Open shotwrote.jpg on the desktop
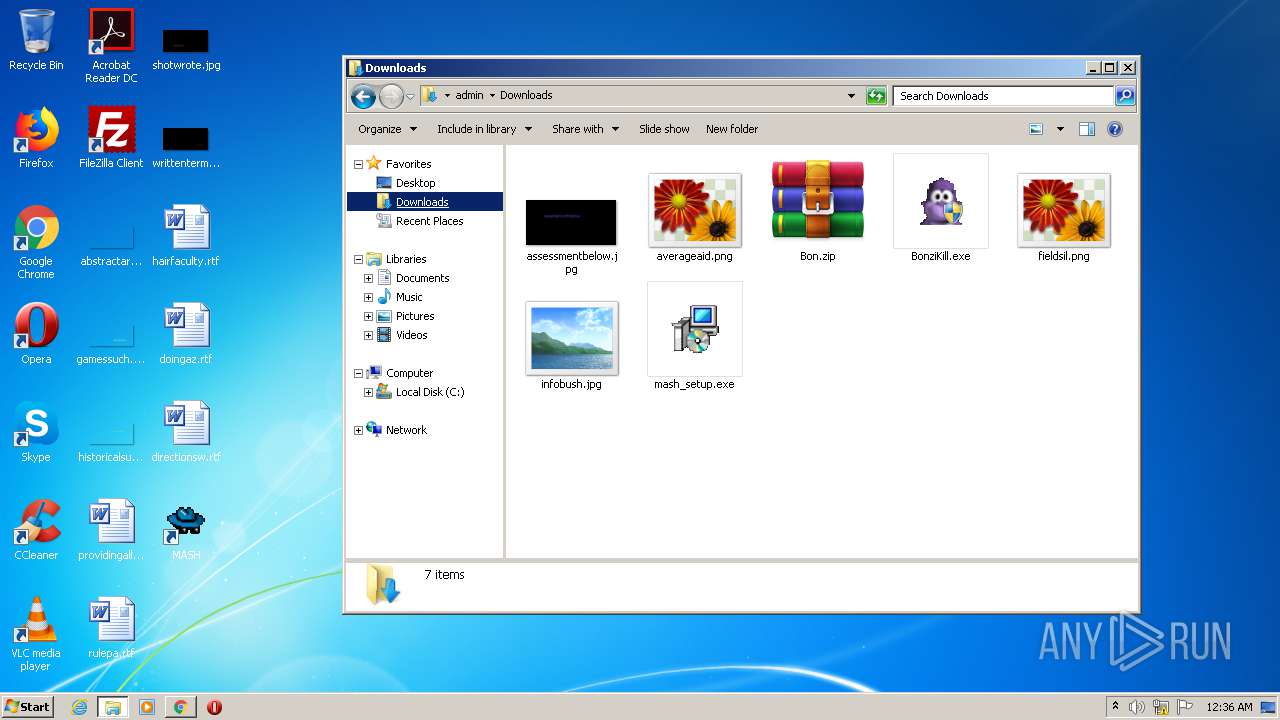The width and height of the screenshot is (1280, 720). pos(186,50)
